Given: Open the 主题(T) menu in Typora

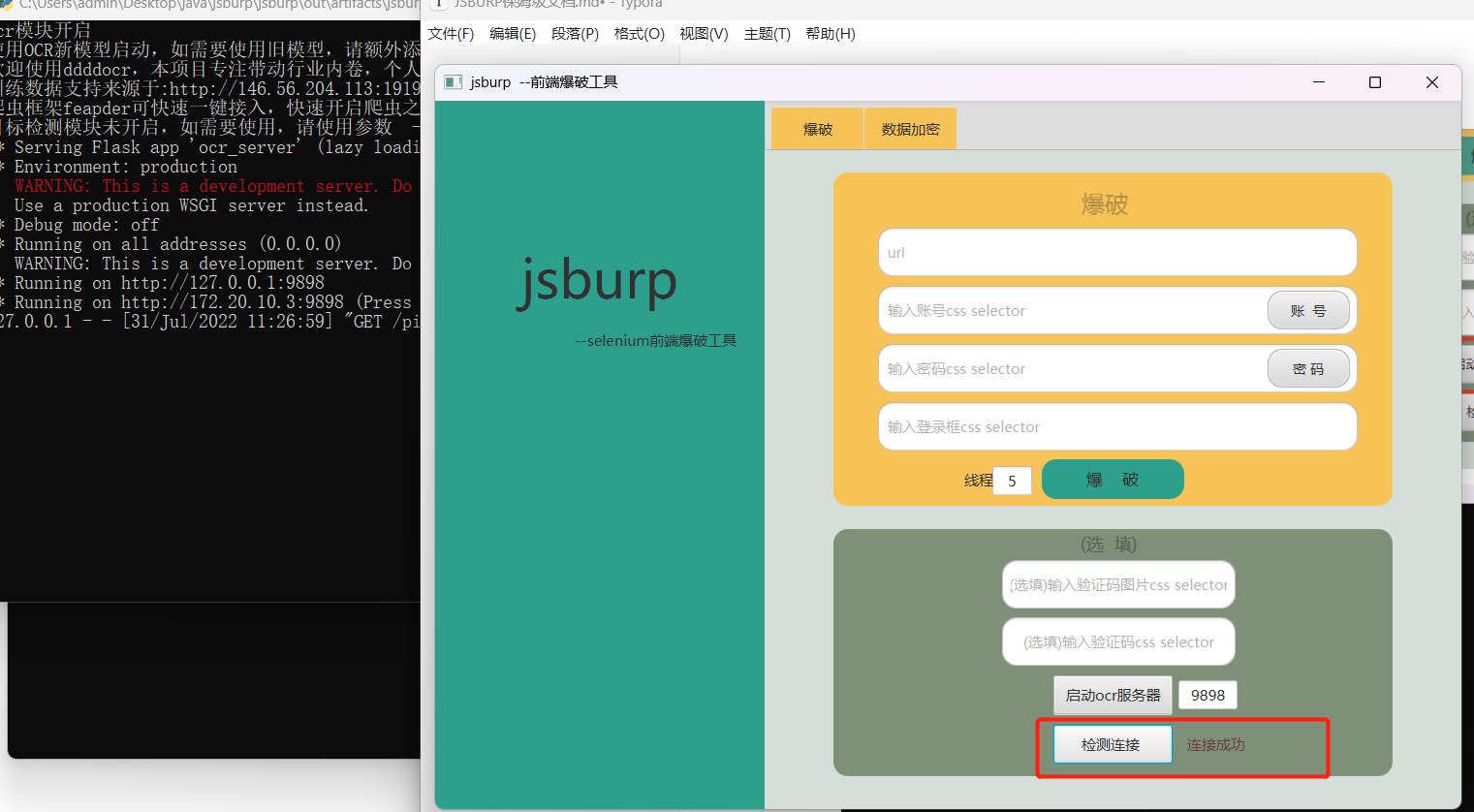Looking at the screenshot, I should (768, 34).
